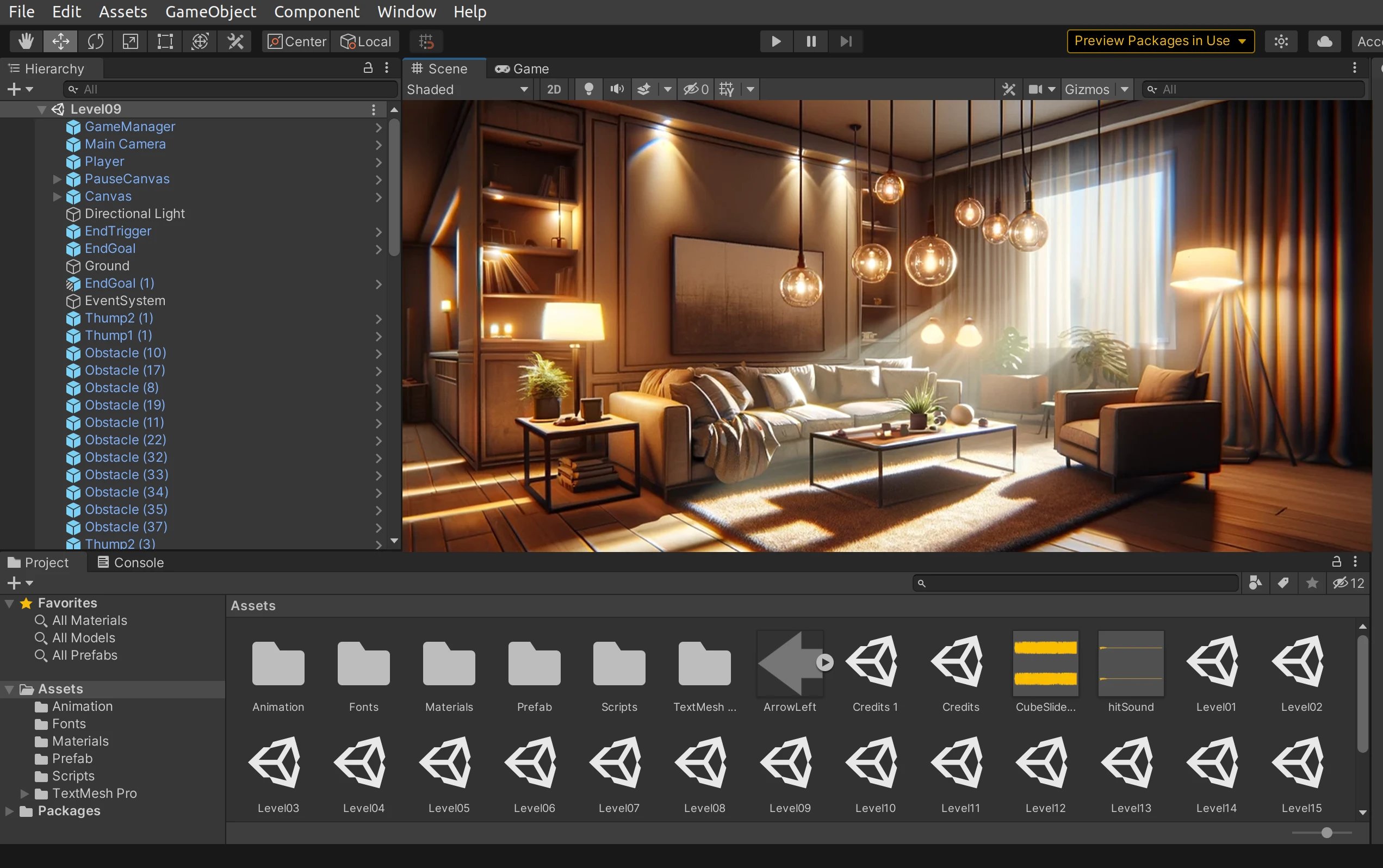Viewport: 1383px width, 868px height.
Task: Click Preview Packages in Use button
Action: pyautogui.click(x=1159, y=41)
